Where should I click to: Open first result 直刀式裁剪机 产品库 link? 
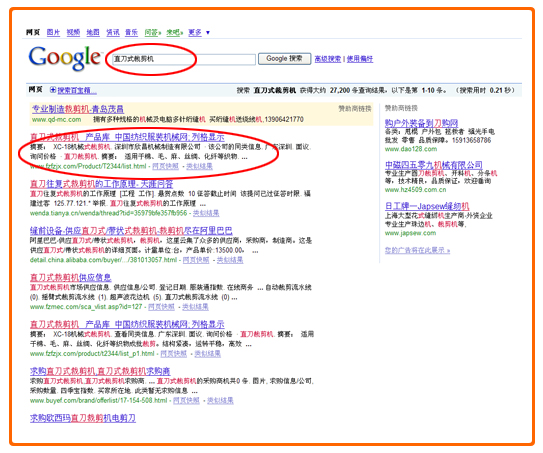coord(127,137)
